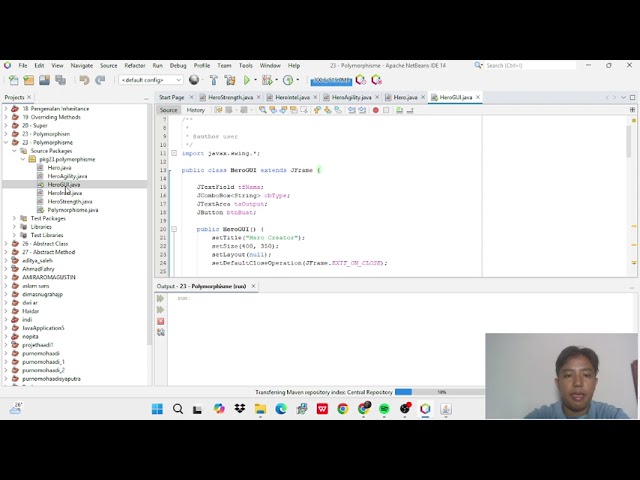Collapse the code fold at line 20

[174, 229]
